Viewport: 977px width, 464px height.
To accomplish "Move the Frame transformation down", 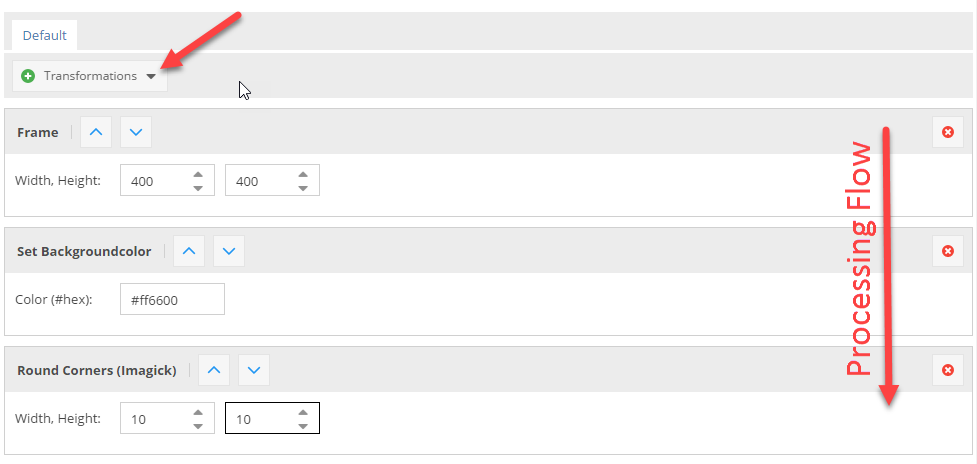I will (136, 132).
